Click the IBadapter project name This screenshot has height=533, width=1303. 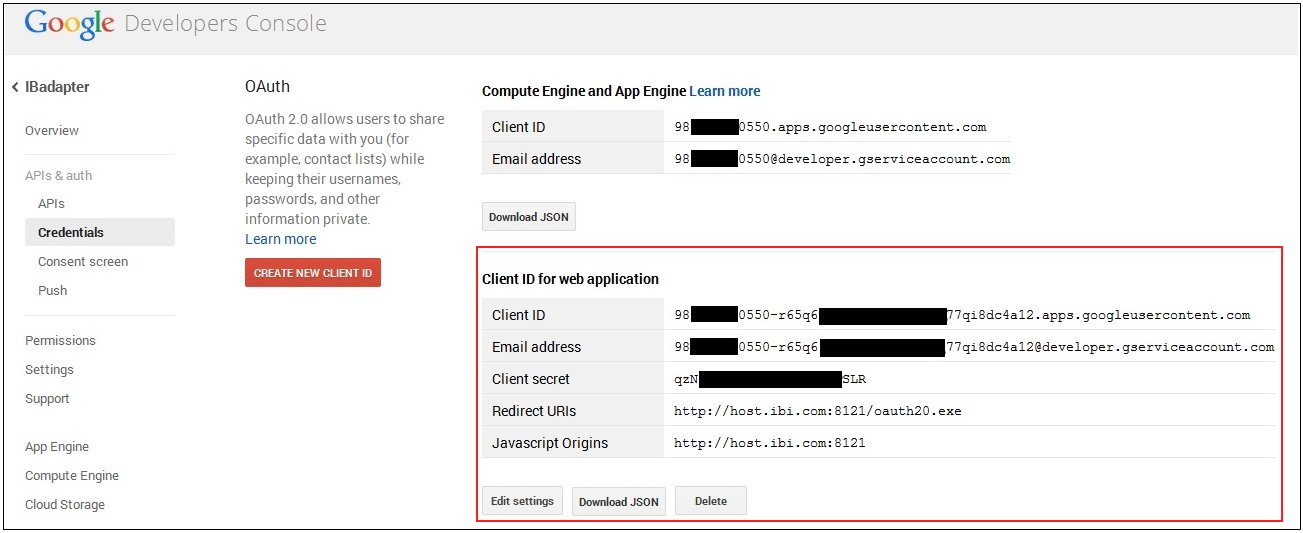57,87
